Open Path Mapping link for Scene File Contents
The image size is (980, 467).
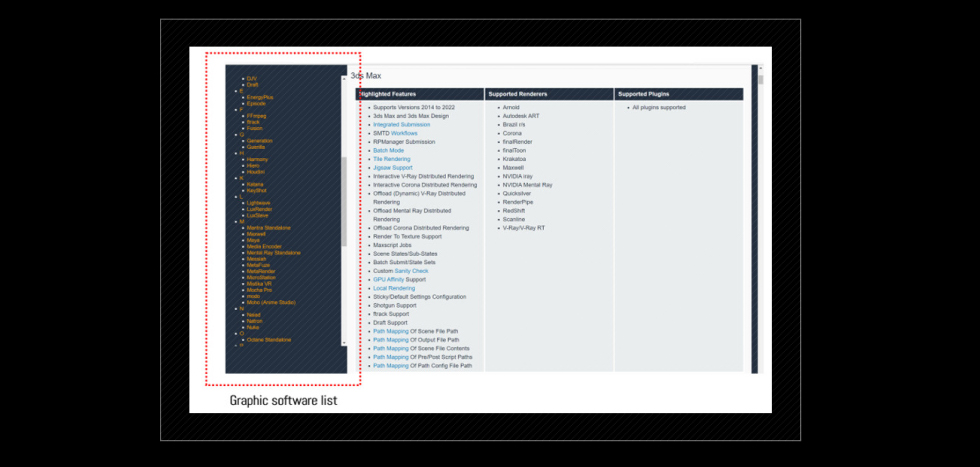pyautogui.click(x=391, y=348)
